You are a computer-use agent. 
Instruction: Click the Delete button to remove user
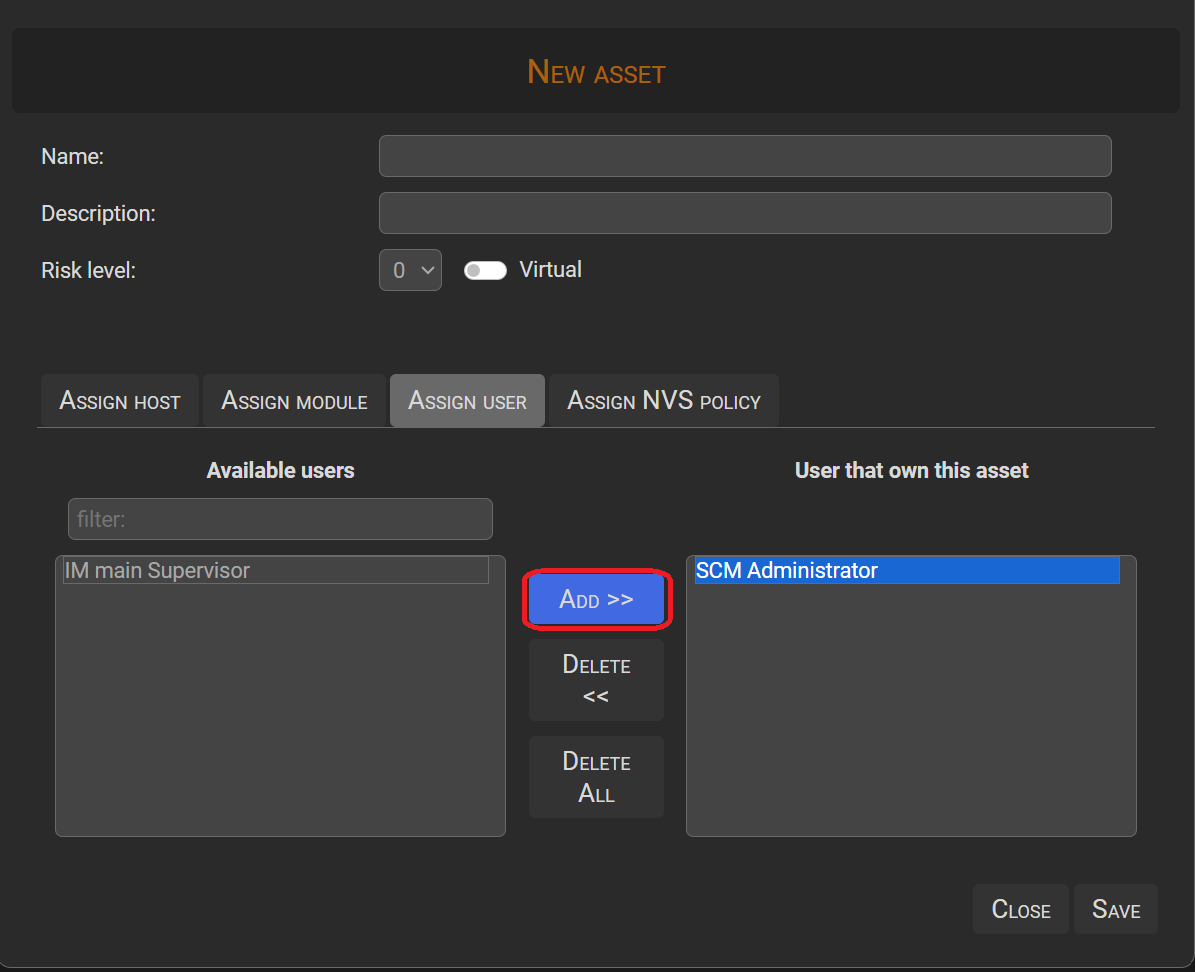(596, 679)
